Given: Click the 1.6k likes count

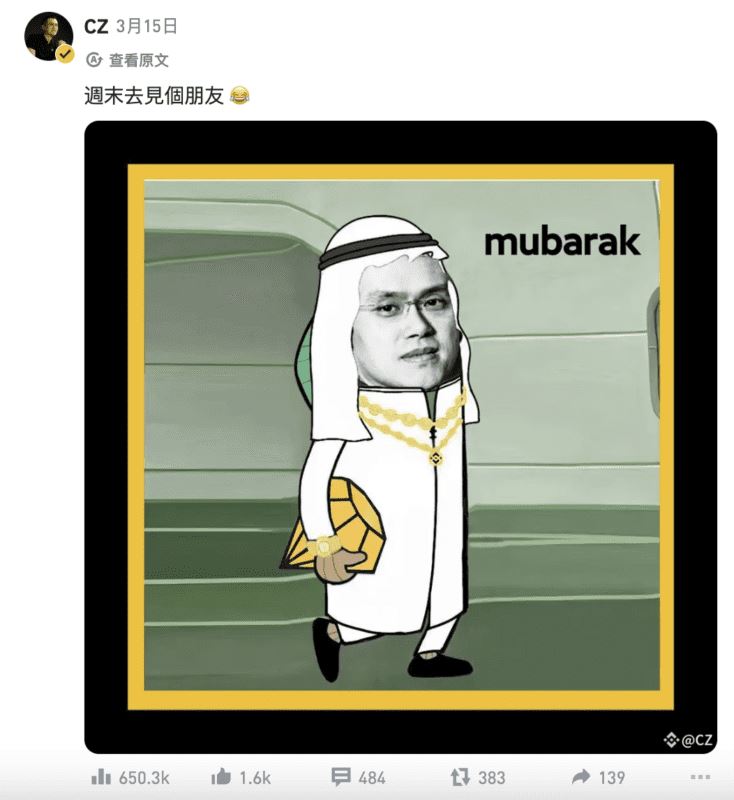Looking at the screenshot, I should [x=255, y=778].
